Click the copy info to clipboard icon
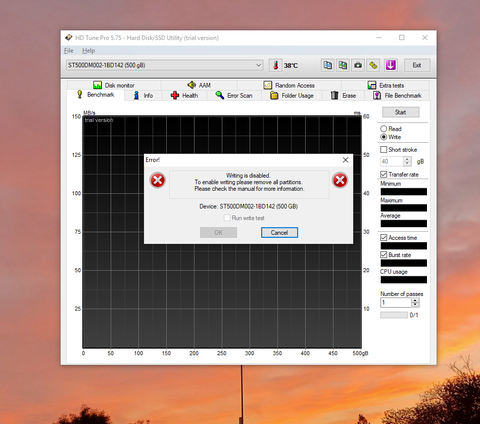480x424 pixels. tap(328, 65)
